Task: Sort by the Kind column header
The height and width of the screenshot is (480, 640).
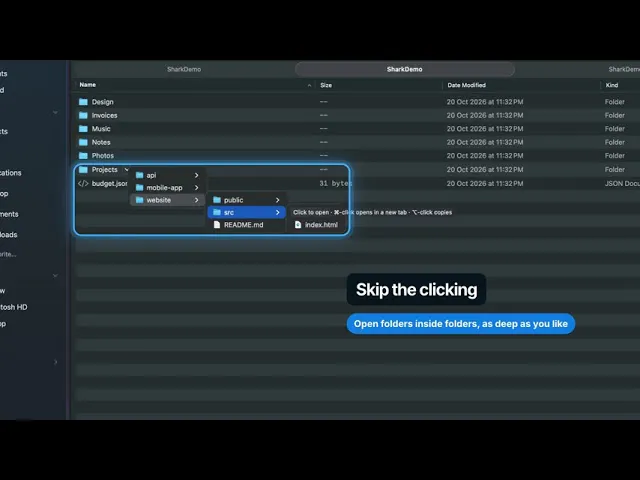Action: (612, 85)
